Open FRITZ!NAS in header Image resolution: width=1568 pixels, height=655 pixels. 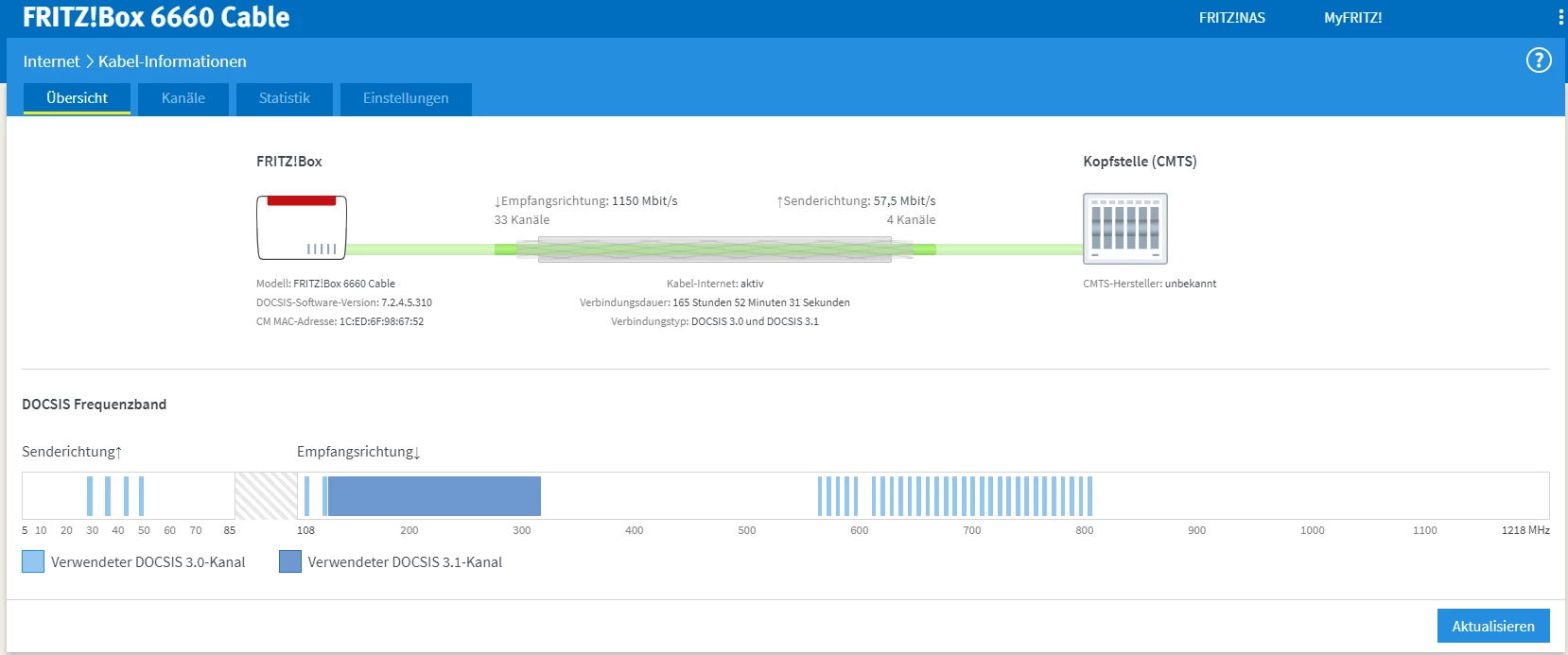pyautogui.click(x=1232, y=18)
